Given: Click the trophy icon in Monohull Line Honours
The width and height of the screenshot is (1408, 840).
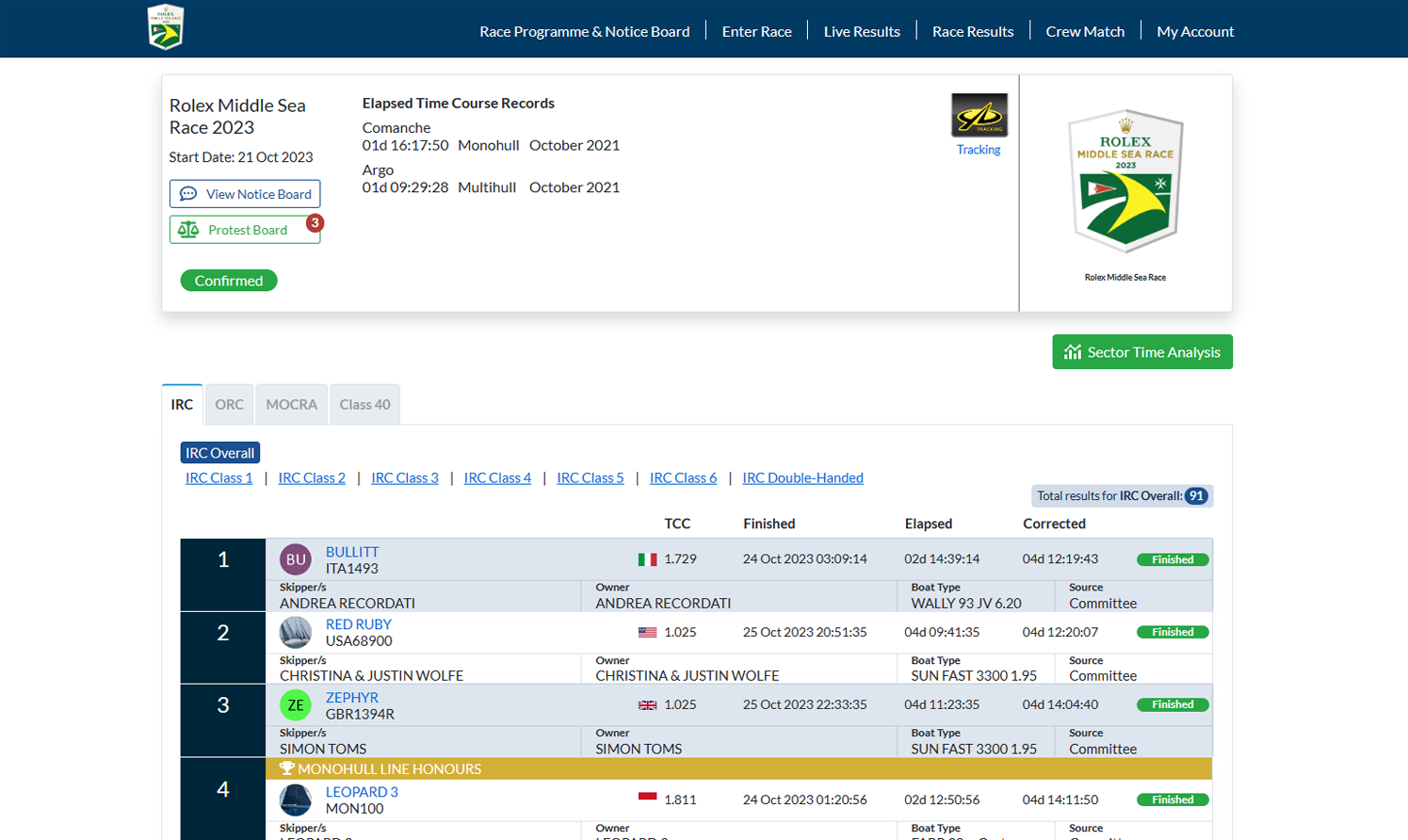Looking at the screenshot, I should (287, 768).
